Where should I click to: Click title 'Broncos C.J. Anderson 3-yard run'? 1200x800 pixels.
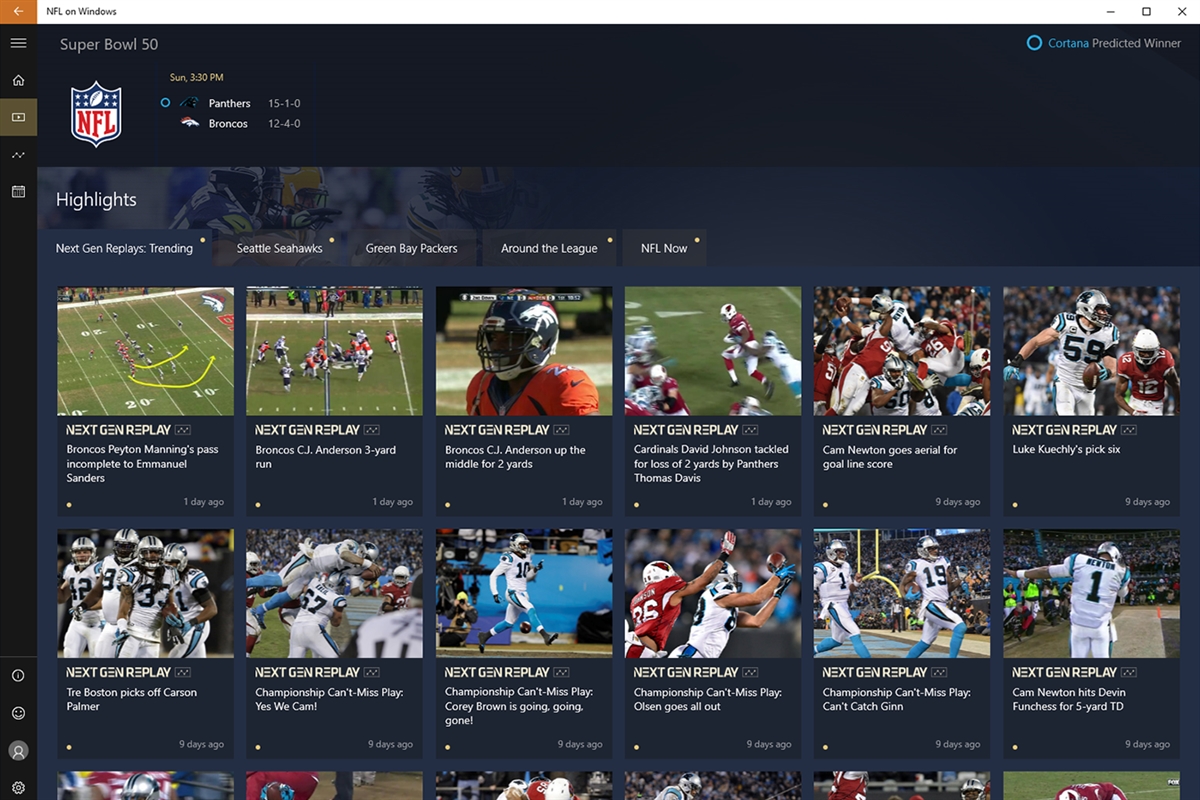(x=325, y=457)
